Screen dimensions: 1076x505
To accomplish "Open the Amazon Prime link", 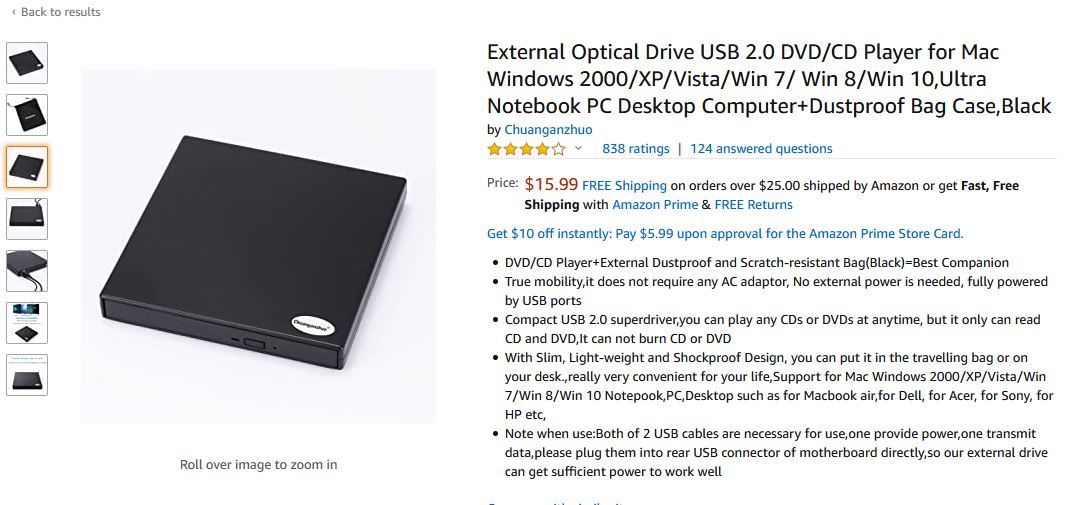I will 655,204.
